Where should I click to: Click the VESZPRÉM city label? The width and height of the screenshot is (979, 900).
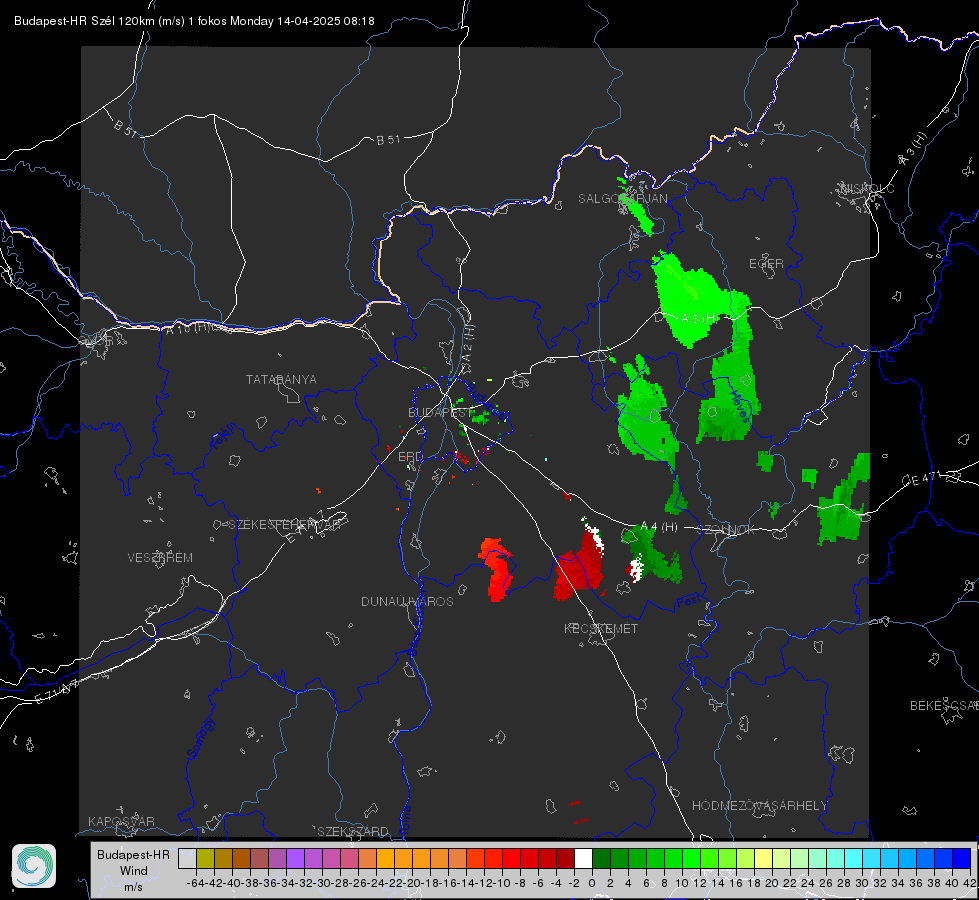tap(160, 557)
